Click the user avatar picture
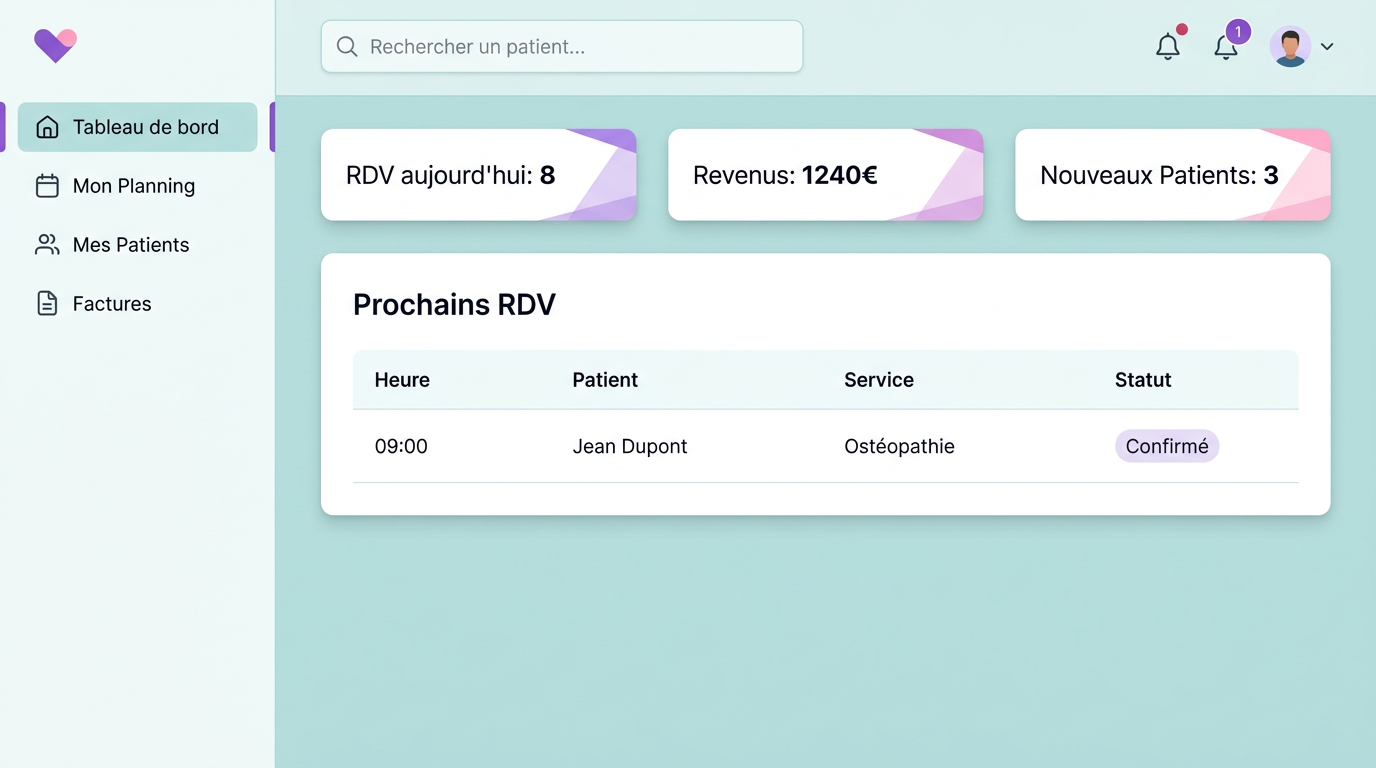Viewport: 1376px width, 768px height. tap(1290, 46)
